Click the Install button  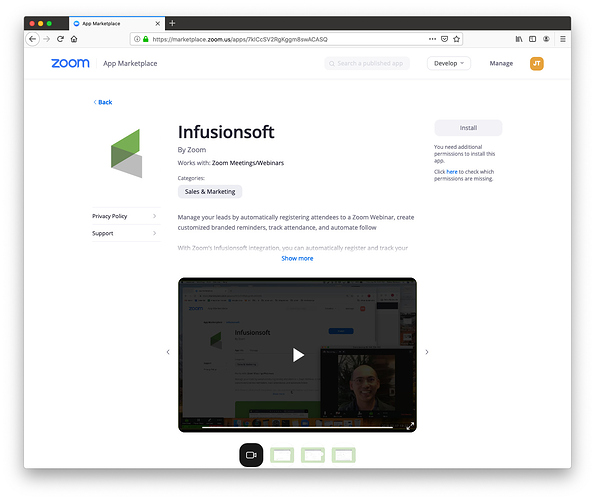point(468,128)
